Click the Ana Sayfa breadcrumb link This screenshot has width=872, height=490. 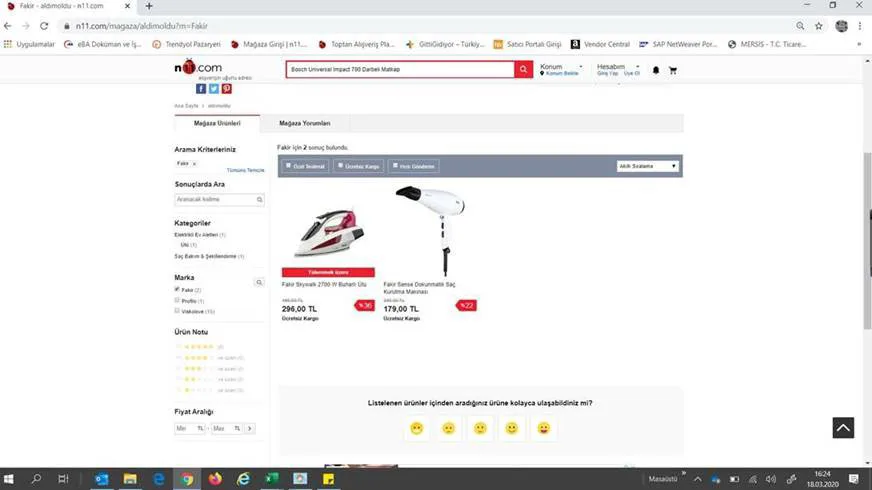click(186, 106)
